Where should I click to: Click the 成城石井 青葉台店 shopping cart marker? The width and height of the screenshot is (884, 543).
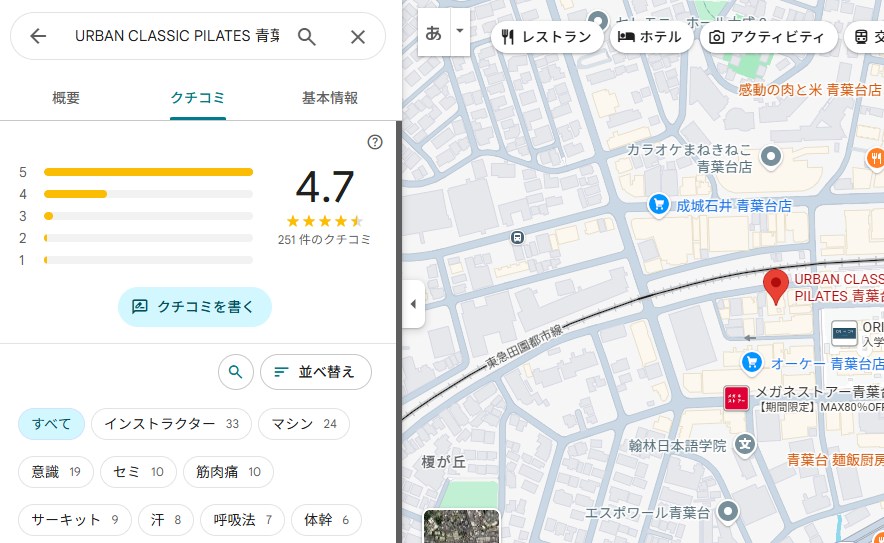coord(658,205)
